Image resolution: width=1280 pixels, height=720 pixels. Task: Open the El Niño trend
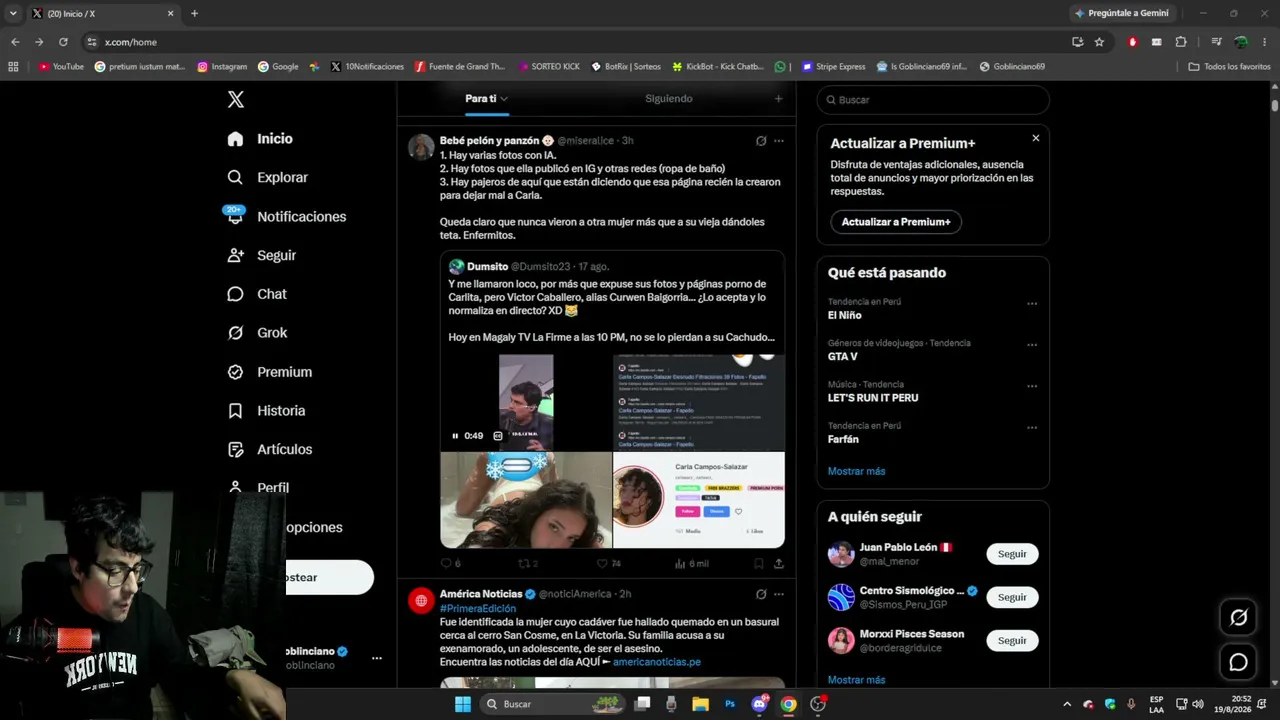point(844,315)
